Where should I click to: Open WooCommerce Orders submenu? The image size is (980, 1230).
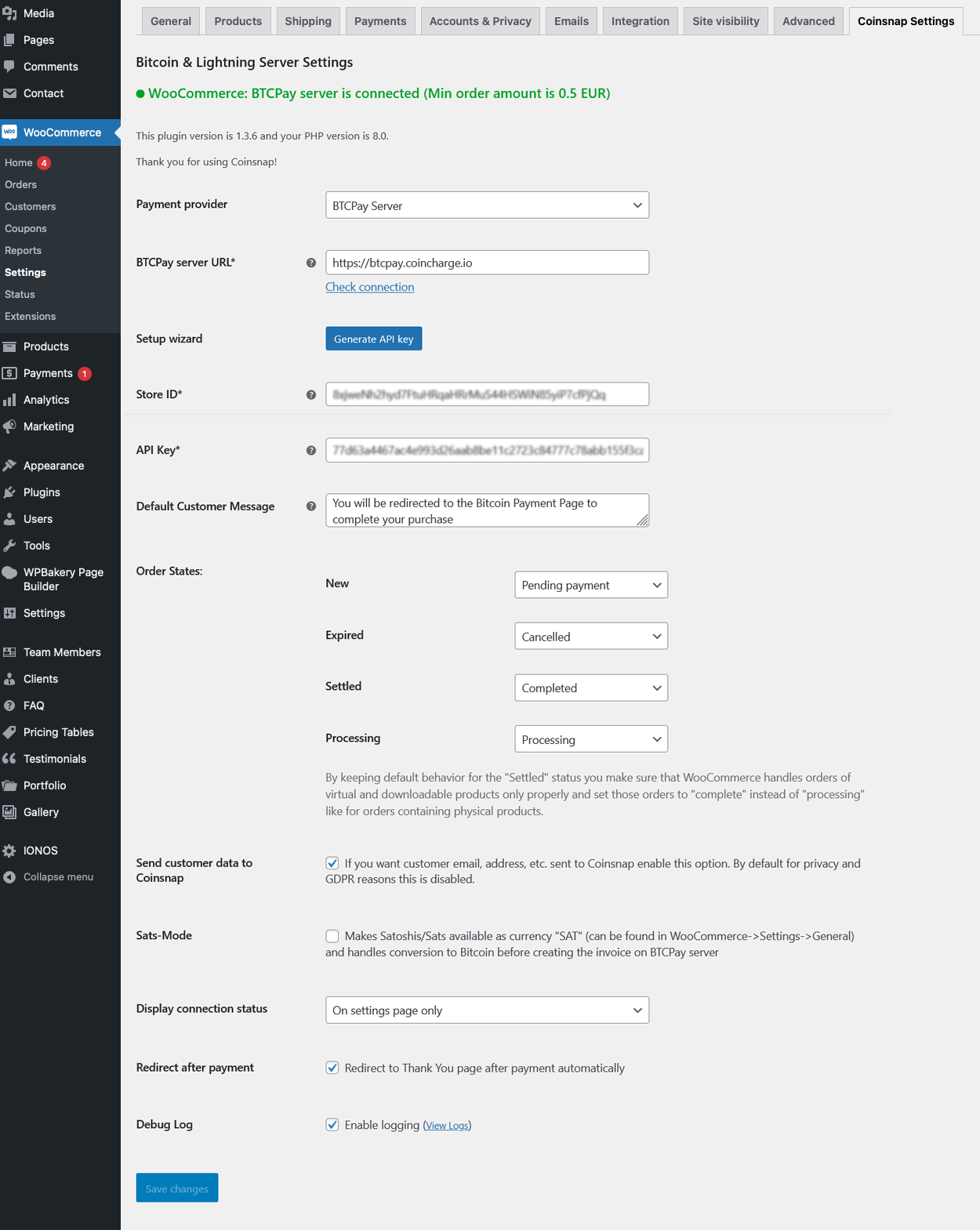pyautogui.click(x=21, y=185)
